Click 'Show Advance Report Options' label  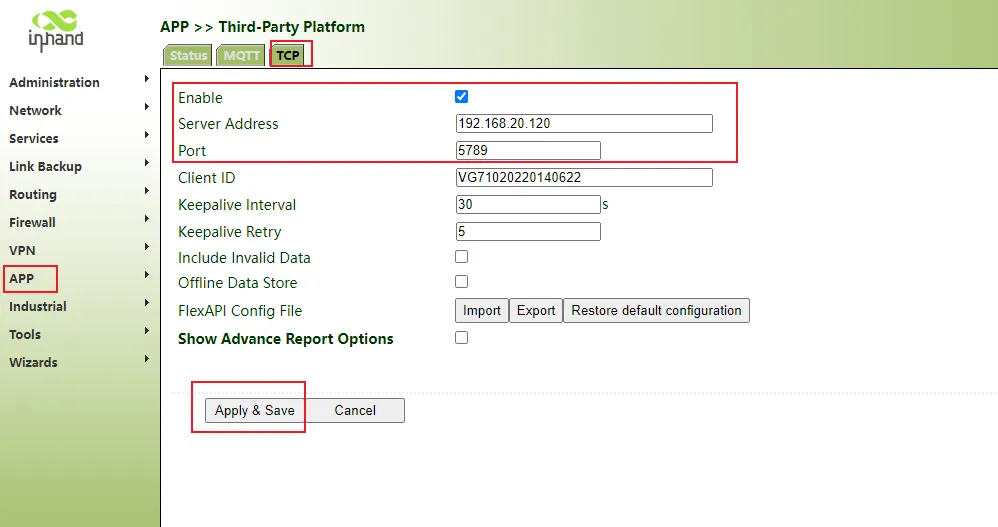(286, 339)
